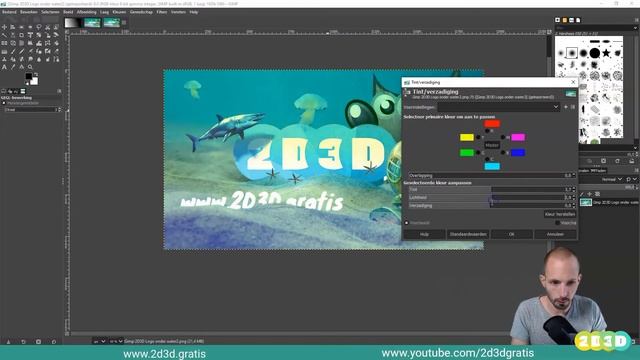Select the Clone stamp tool
Image resolution: width=640 pixels, height=360 pixels.
[x=4, y=59]
